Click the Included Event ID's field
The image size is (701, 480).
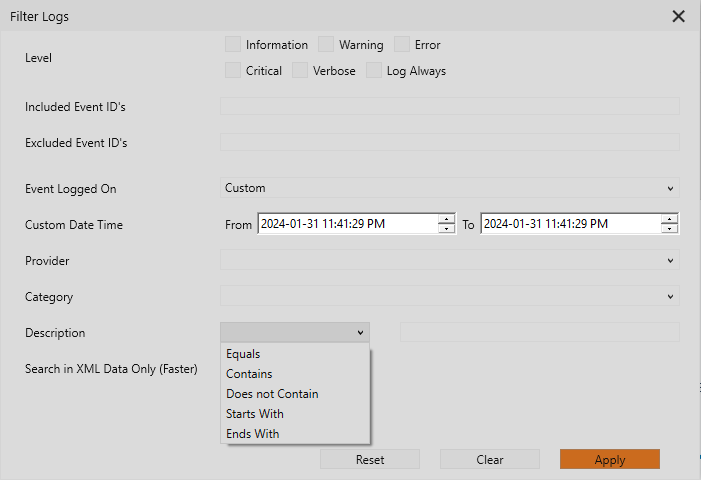(x=450, y=106)
